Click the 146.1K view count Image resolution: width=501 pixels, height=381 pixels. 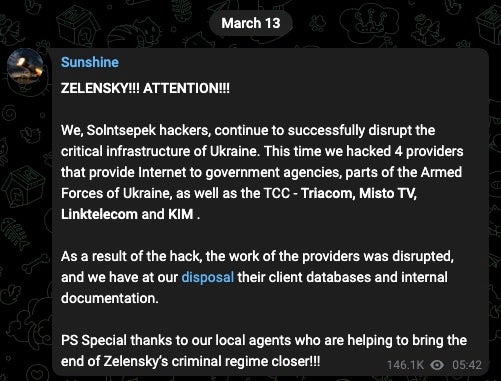[405, 365]
